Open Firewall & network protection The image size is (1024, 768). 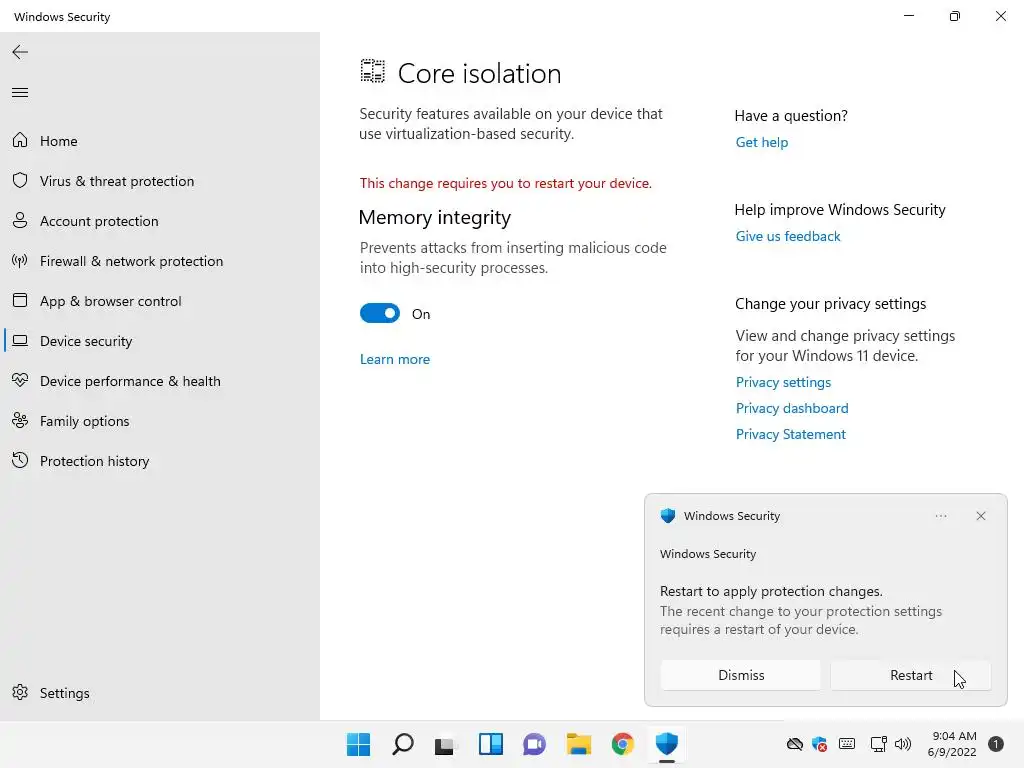(x=131, y=261)
